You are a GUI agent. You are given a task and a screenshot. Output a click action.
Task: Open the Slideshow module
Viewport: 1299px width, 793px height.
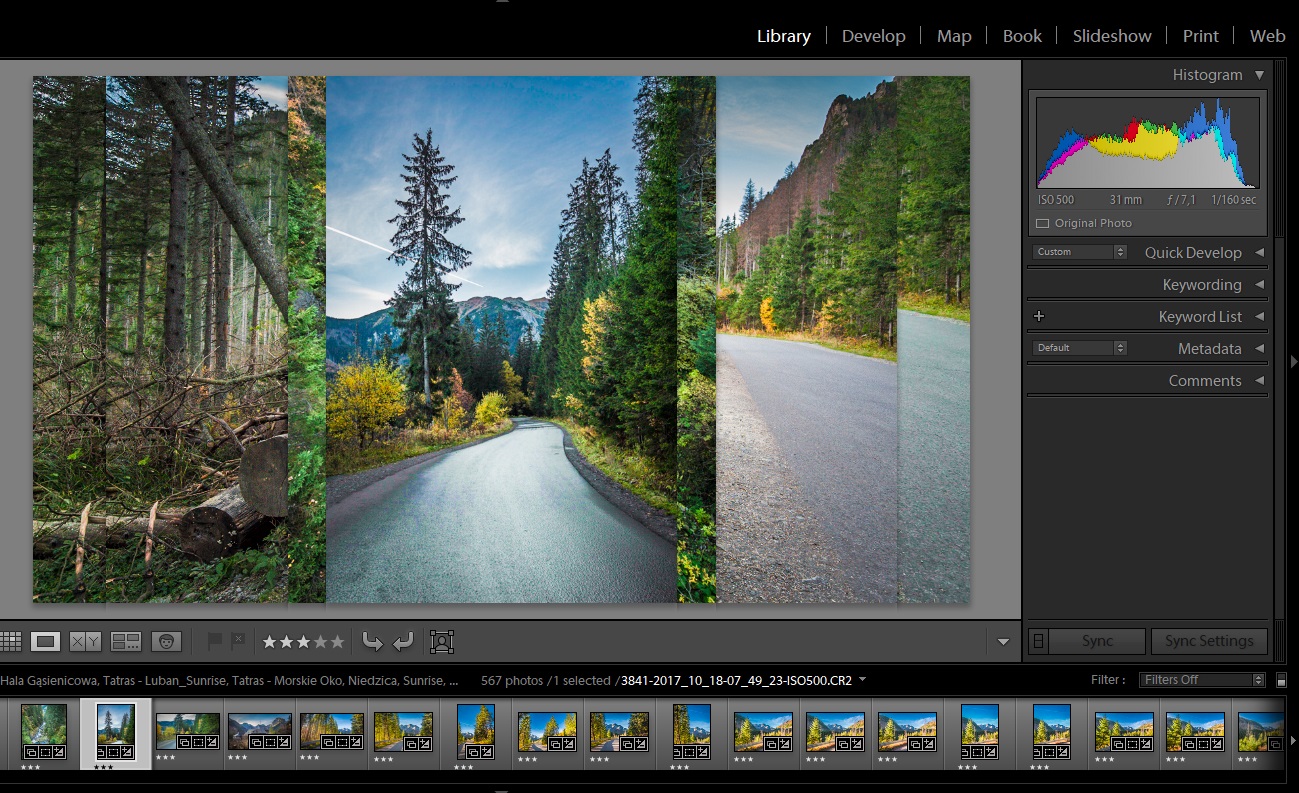coord(1112,36)
